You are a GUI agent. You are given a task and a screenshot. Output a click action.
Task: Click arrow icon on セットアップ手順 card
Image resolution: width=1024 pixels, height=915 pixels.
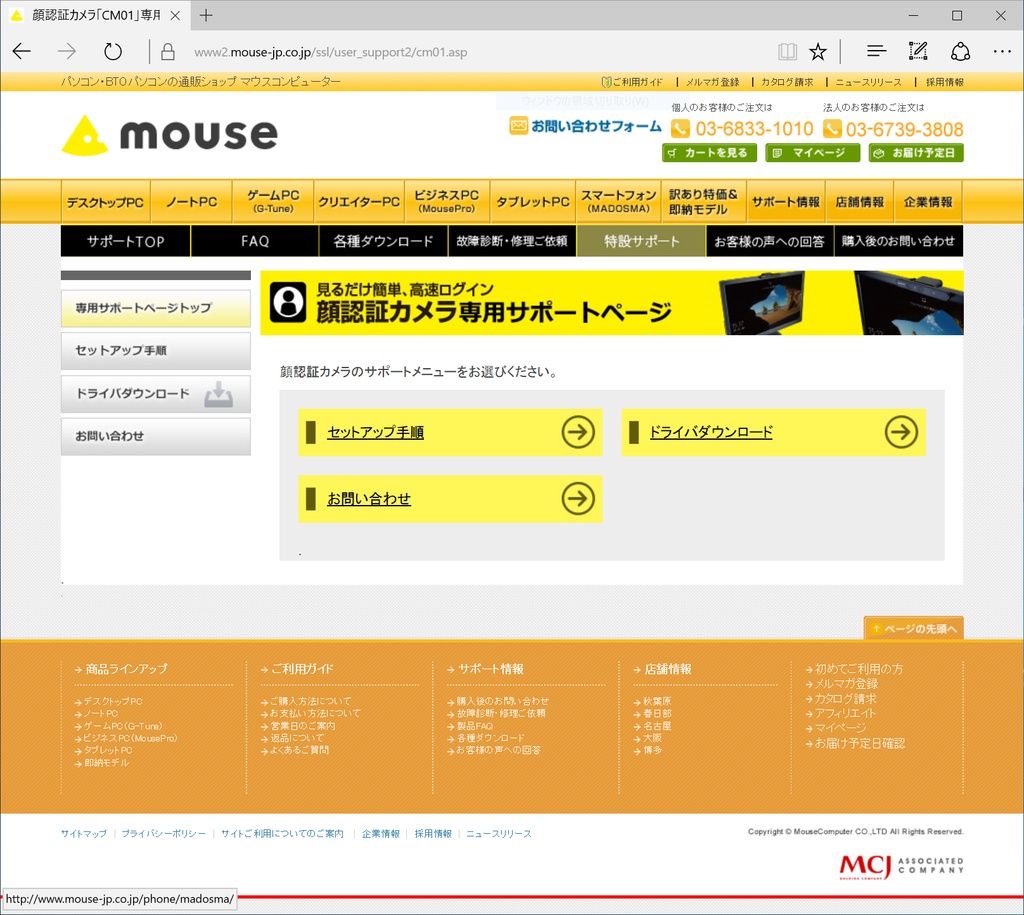pos(578,432)
